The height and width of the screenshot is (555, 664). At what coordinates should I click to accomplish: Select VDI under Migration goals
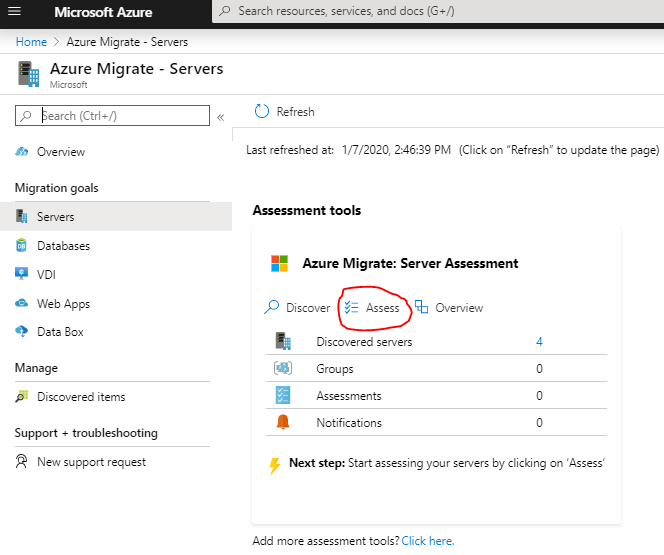pyautogui.click(x=46, y=275)
